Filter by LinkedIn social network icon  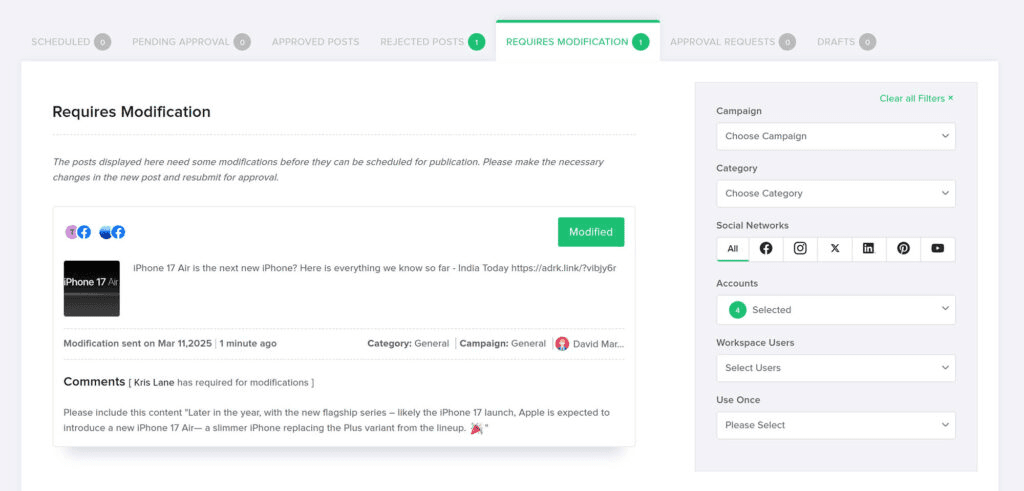[x=869, y=249]
